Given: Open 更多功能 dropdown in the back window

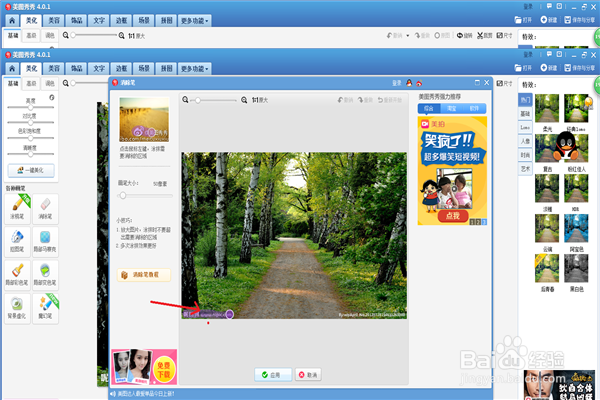Looking at the screenshot, I should [x=194, y=21].
